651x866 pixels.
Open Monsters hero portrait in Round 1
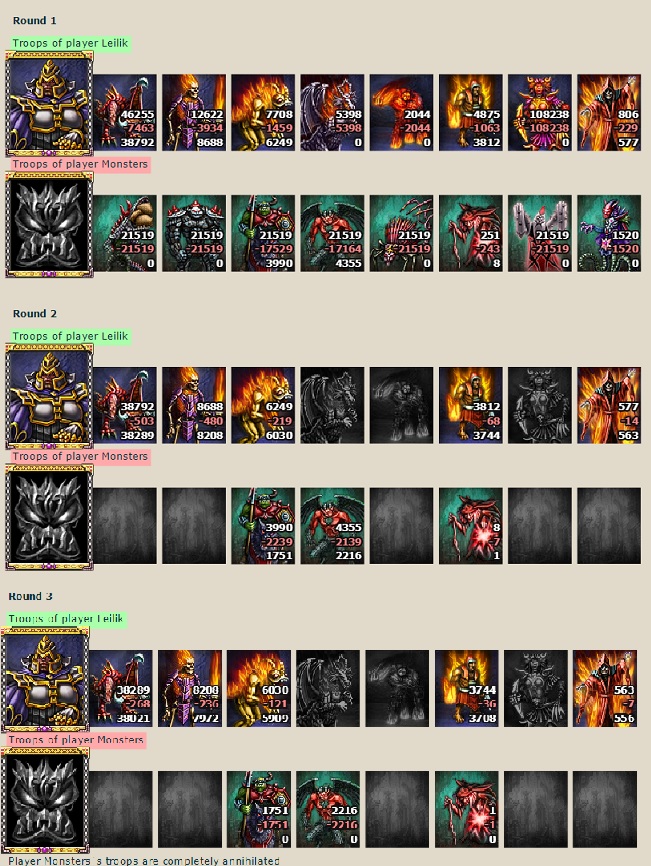click(49, 225)
